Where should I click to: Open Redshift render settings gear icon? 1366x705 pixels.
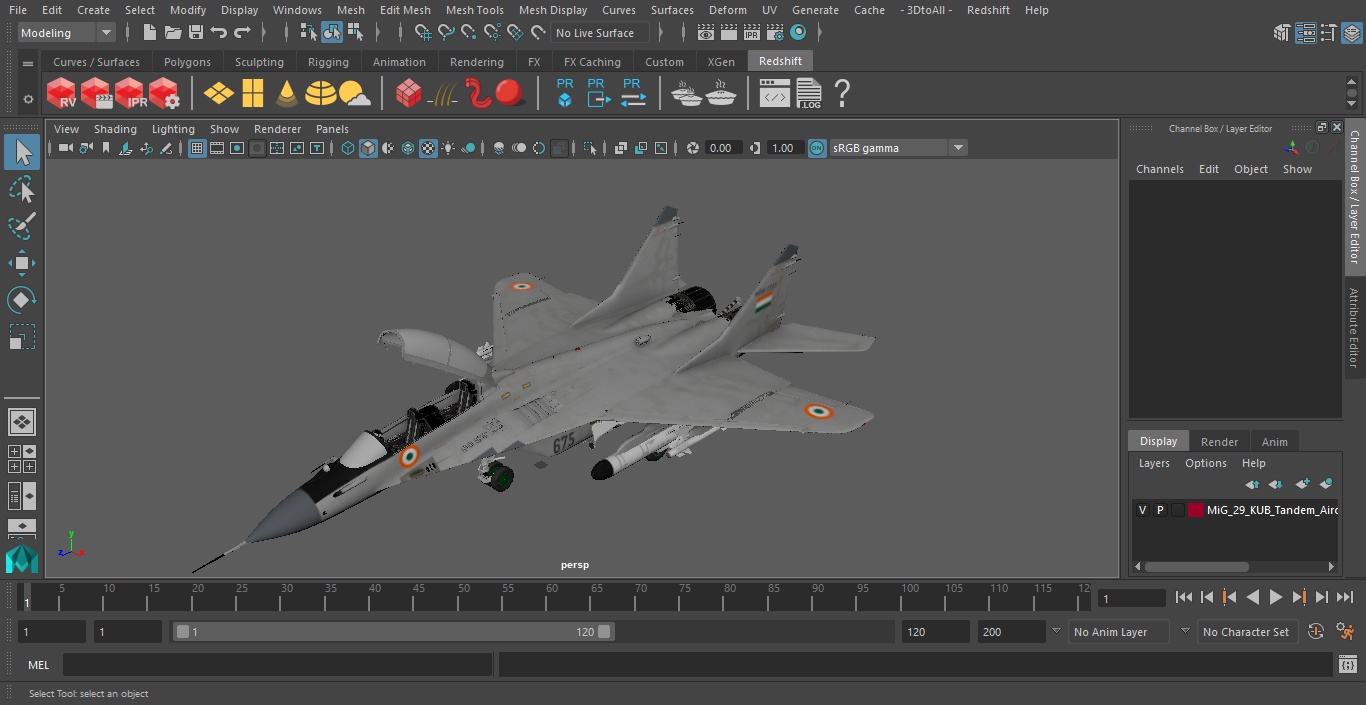click(164, 93)
